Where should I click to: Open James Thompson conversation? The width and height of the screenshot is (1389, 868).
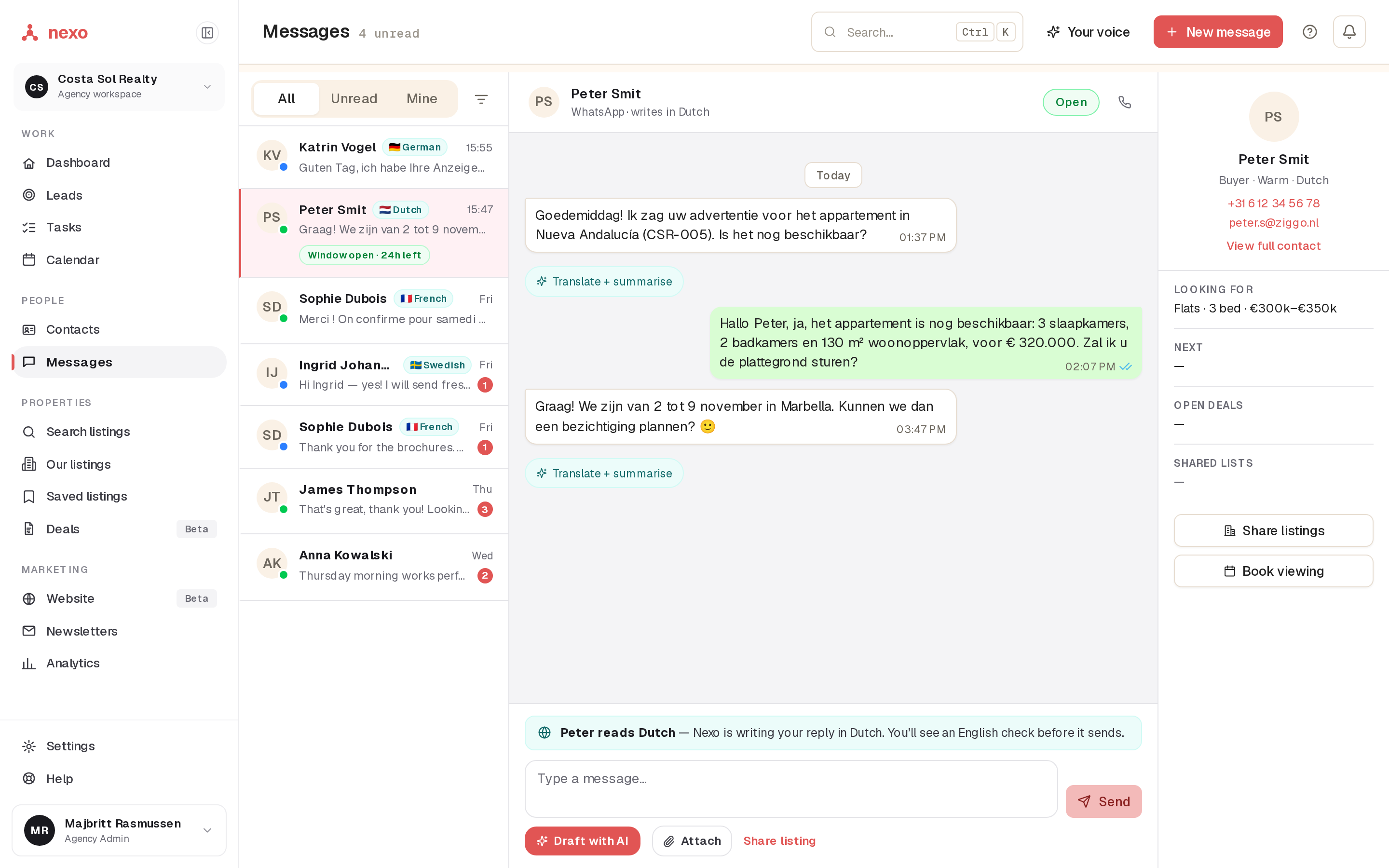pyautogui.click(x=374, y=501)
